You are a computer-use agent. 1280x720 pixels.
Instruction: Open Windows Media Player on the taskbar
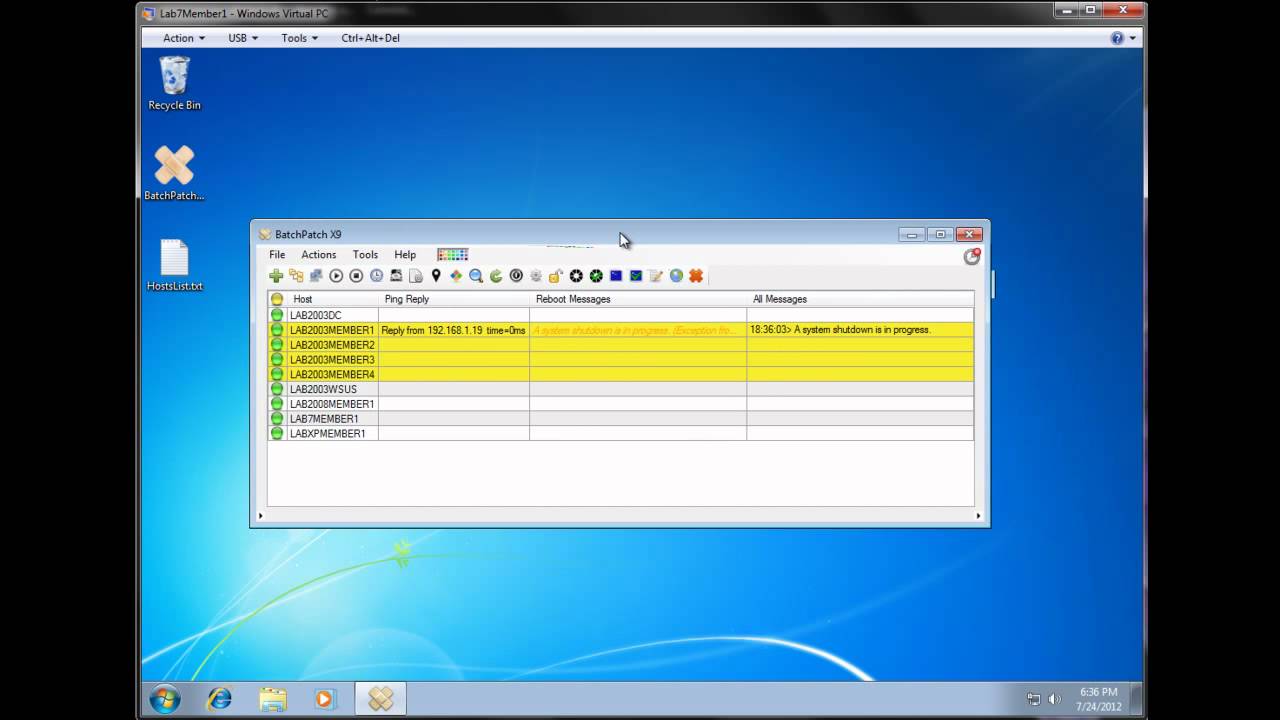(x=326, y=698)
